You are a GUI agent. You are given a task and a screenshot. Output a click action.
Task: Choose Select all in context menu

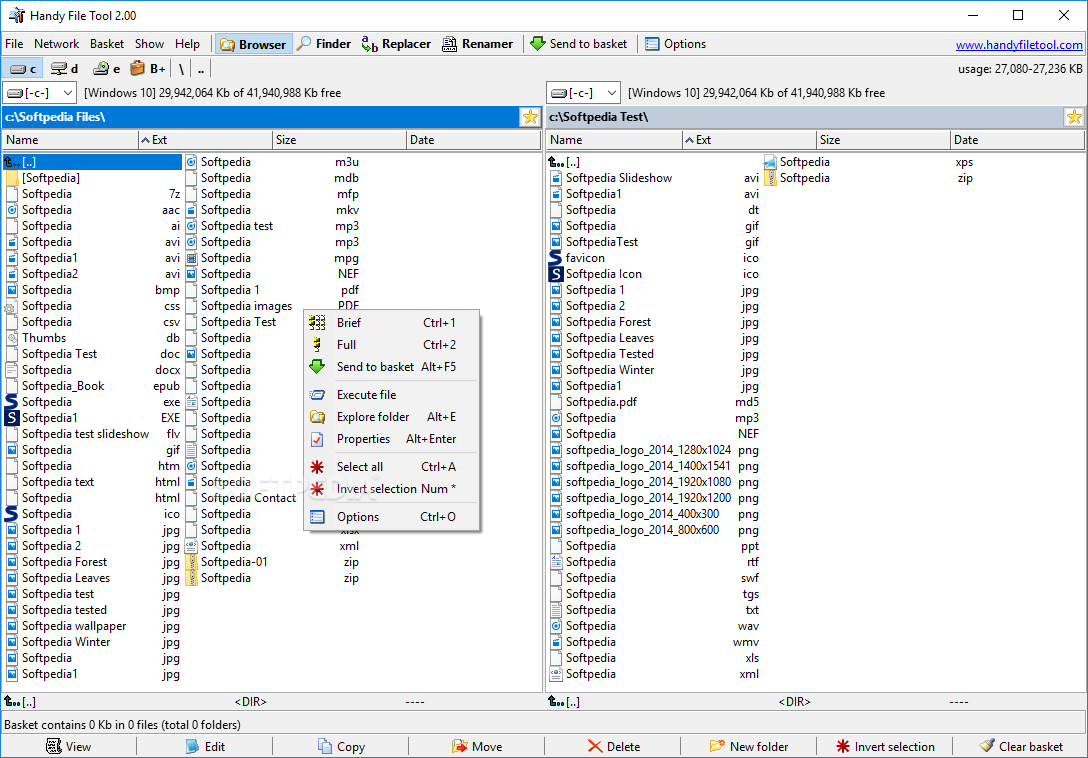click(391, 467)
